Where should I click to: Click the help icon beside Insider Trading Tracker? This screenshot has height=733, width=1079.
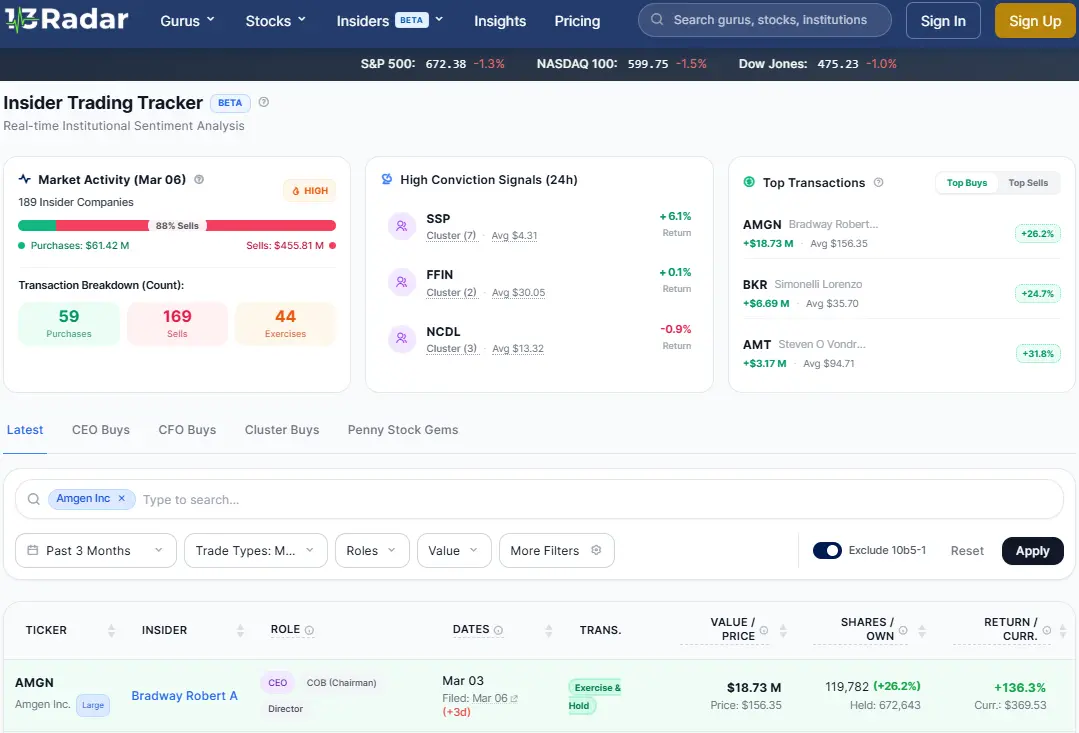[x=264, y=102]
